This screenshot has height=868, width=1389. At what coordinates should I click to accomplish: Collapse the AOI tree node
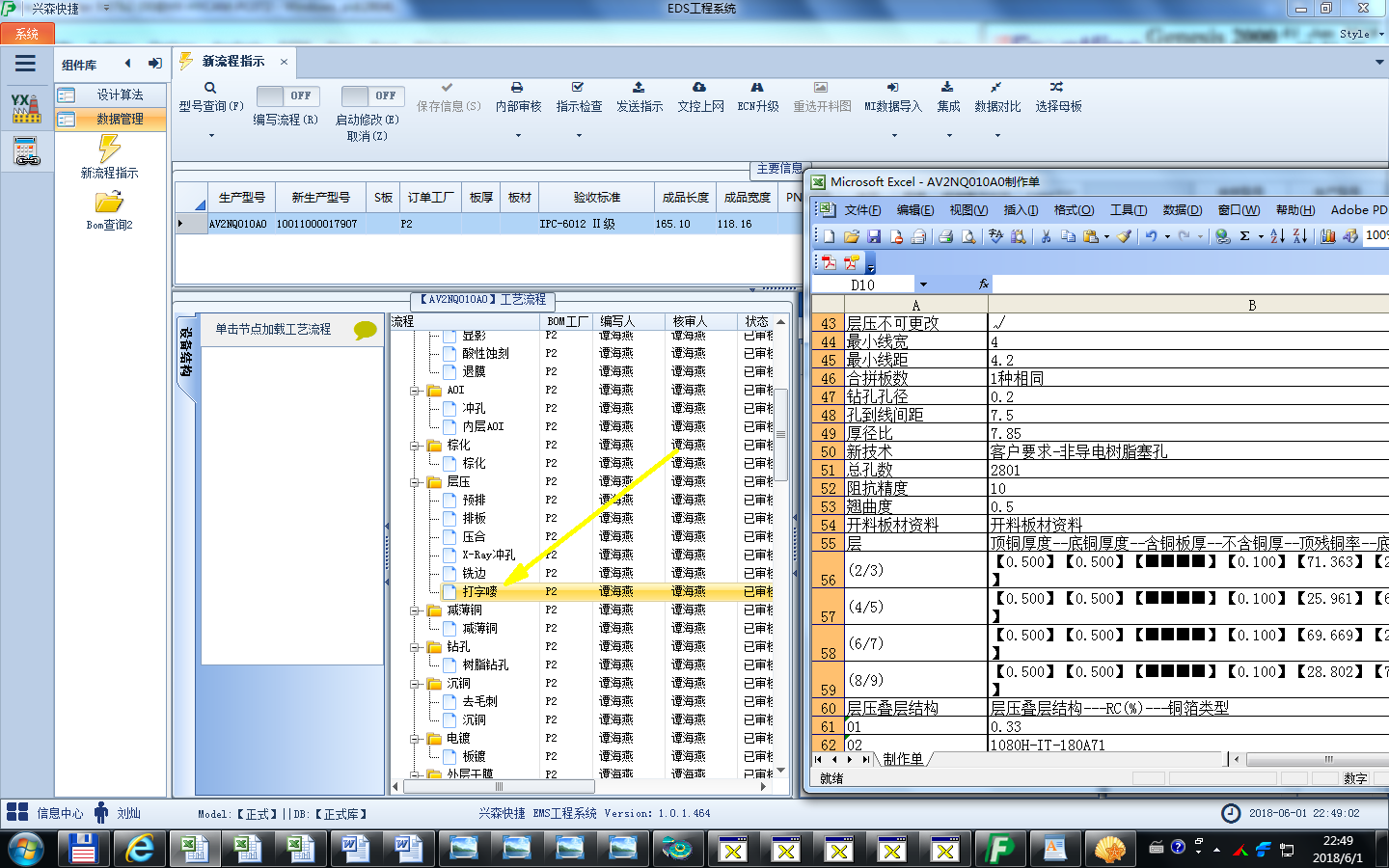coord(415,391)
